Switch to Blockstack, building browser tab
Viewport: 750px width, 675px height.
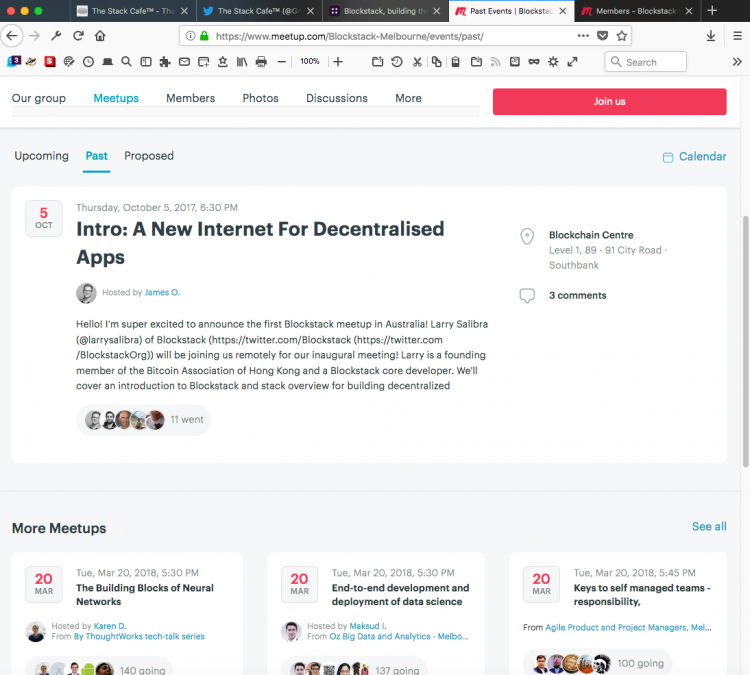[x=385, y=11]
